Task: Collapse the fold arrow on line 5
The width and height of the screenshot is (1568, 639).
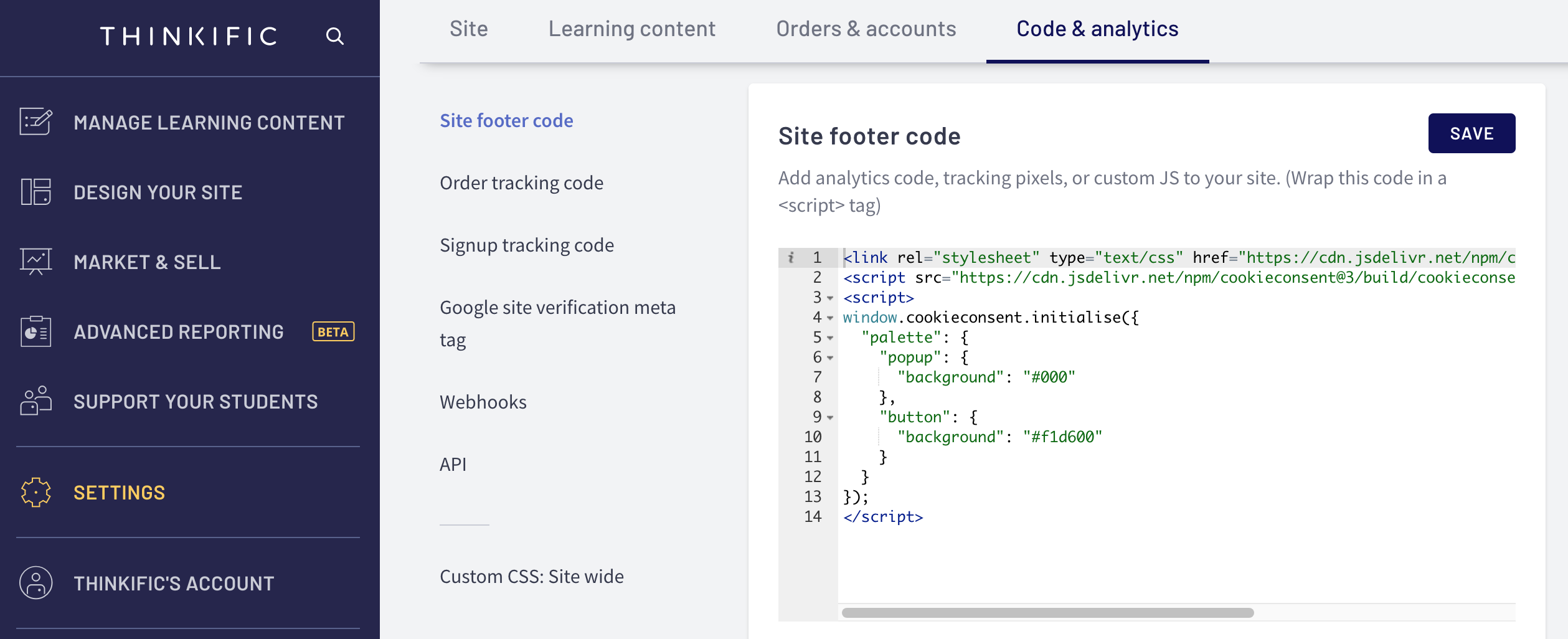Action: [830, 338]
